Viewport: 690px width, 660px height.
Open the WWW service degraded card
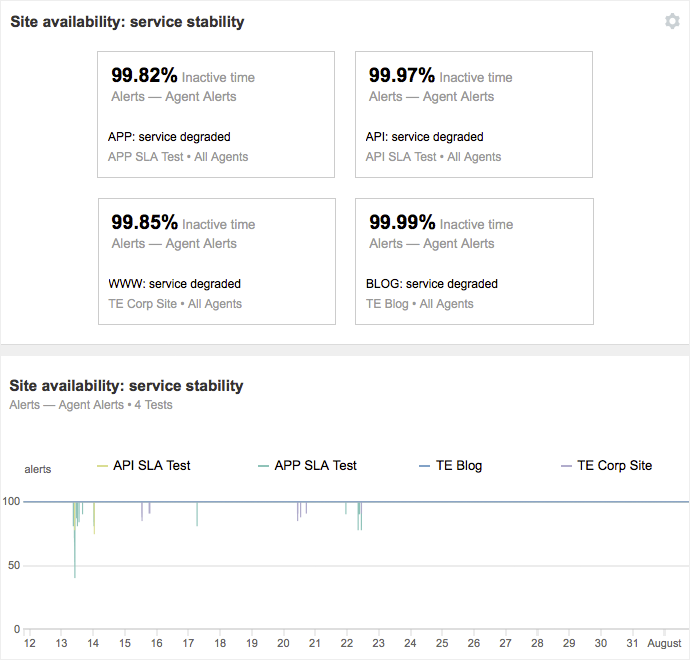[216, 262]
